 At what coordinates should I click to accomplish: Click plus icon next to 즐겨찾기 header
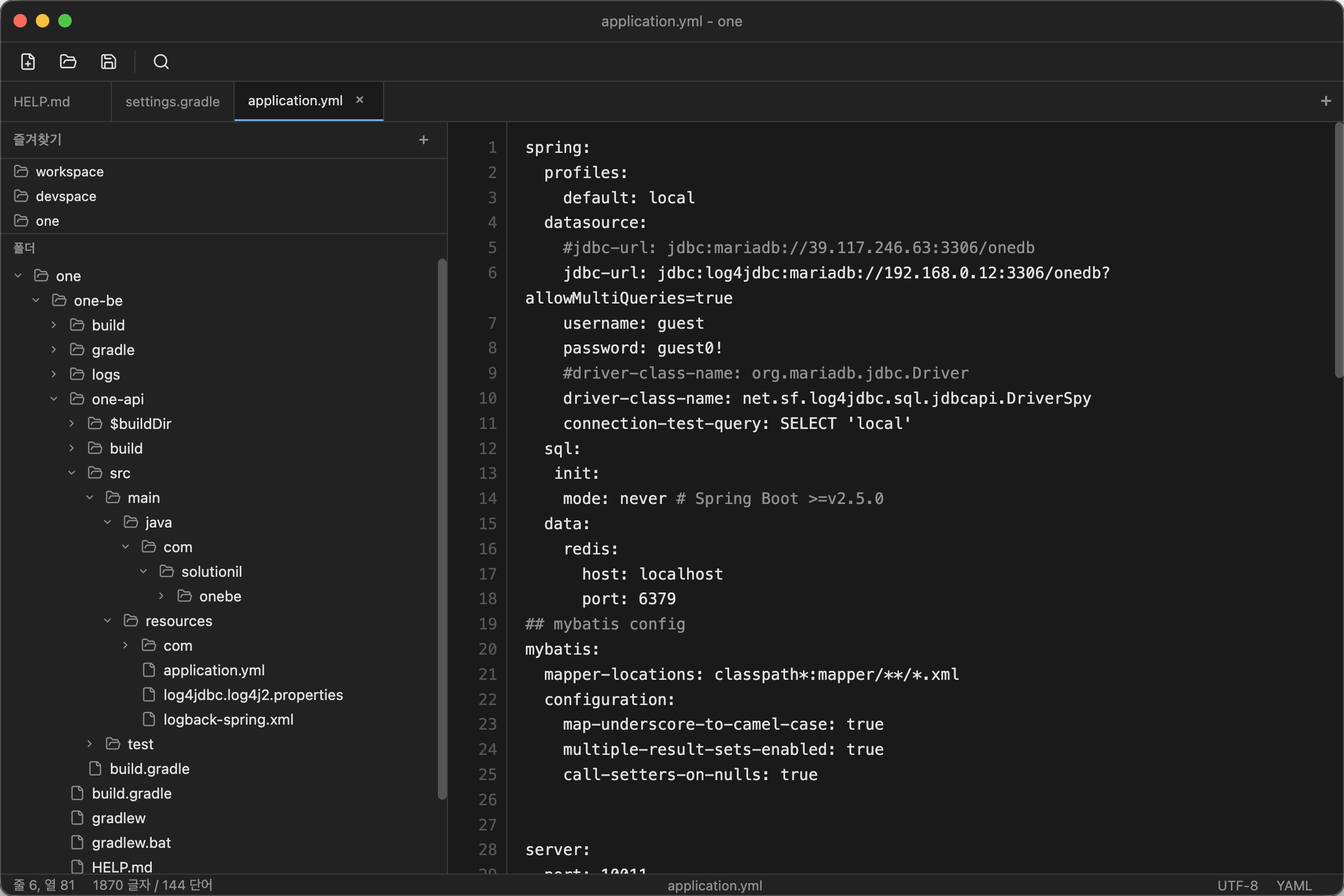click(x=423, y=140)
